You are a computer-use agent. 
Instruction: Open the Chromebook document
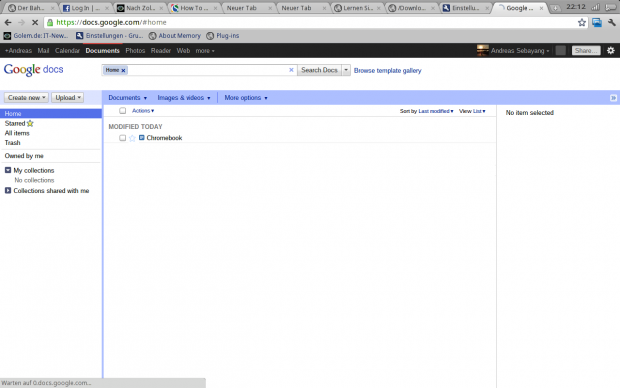164,138
